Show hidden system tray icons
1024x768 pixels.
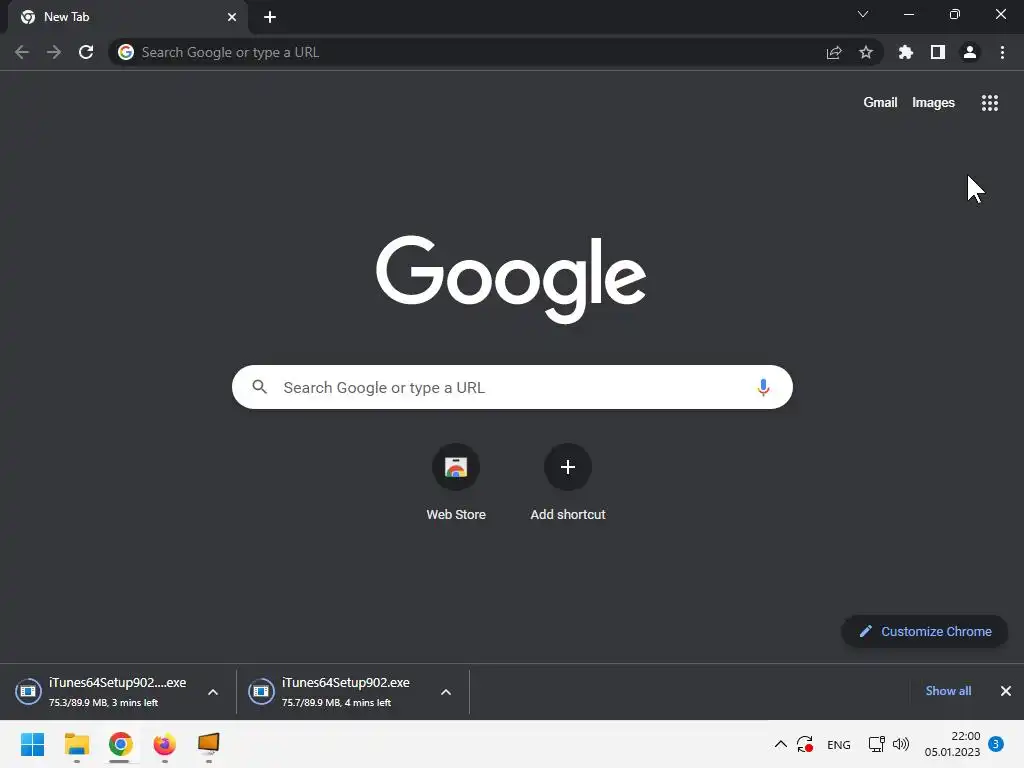(x=780, y=744)
